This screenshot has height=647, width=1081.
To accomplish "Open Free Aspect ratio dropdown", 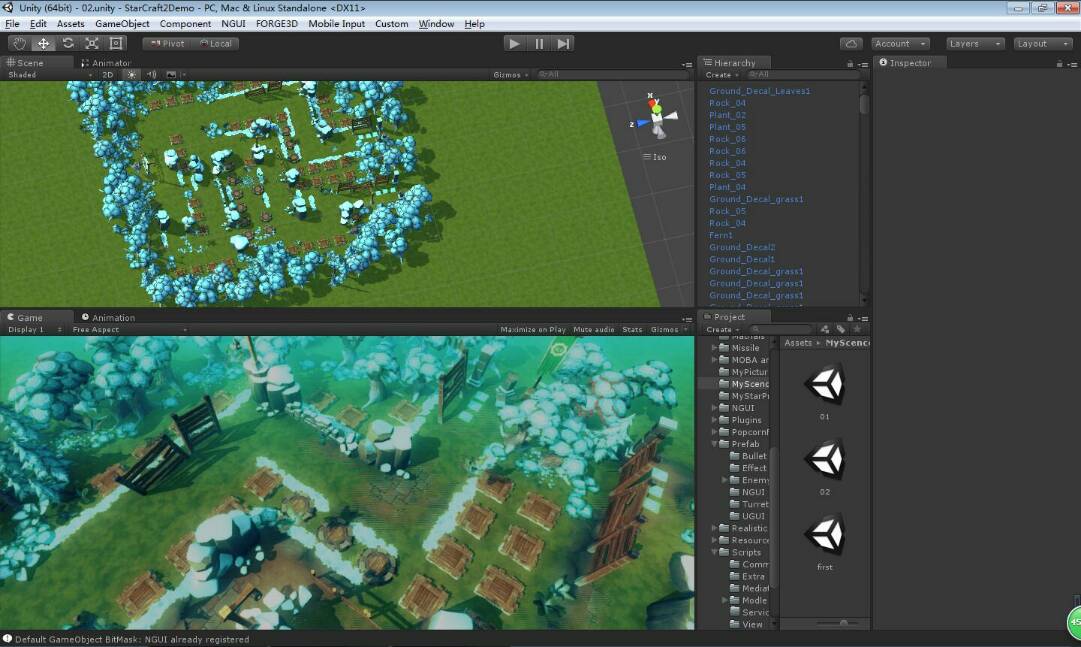I will tap(129, 330).
